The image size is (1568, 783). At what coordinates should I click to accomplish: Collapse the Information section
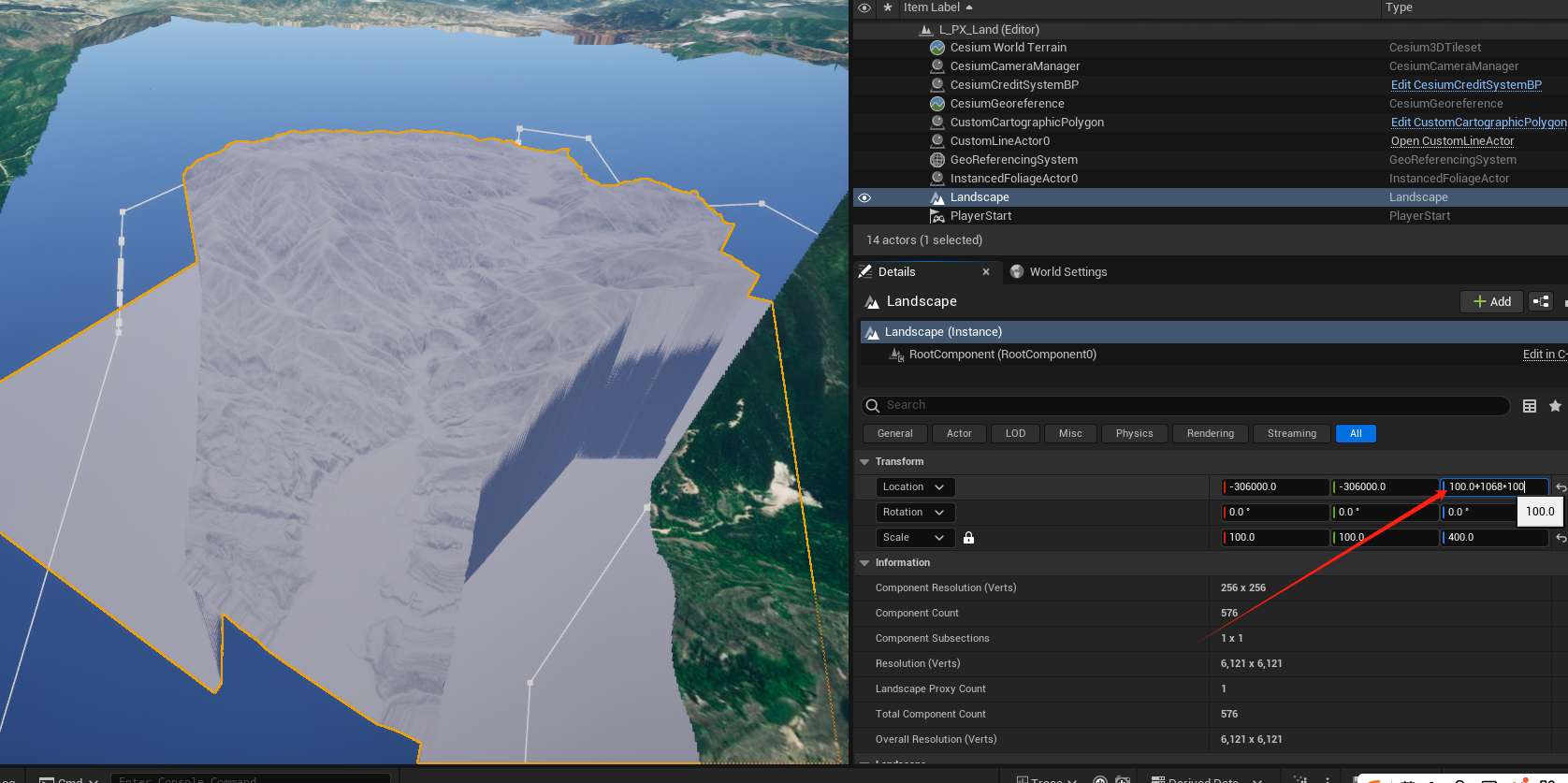(x=864, y=563)
